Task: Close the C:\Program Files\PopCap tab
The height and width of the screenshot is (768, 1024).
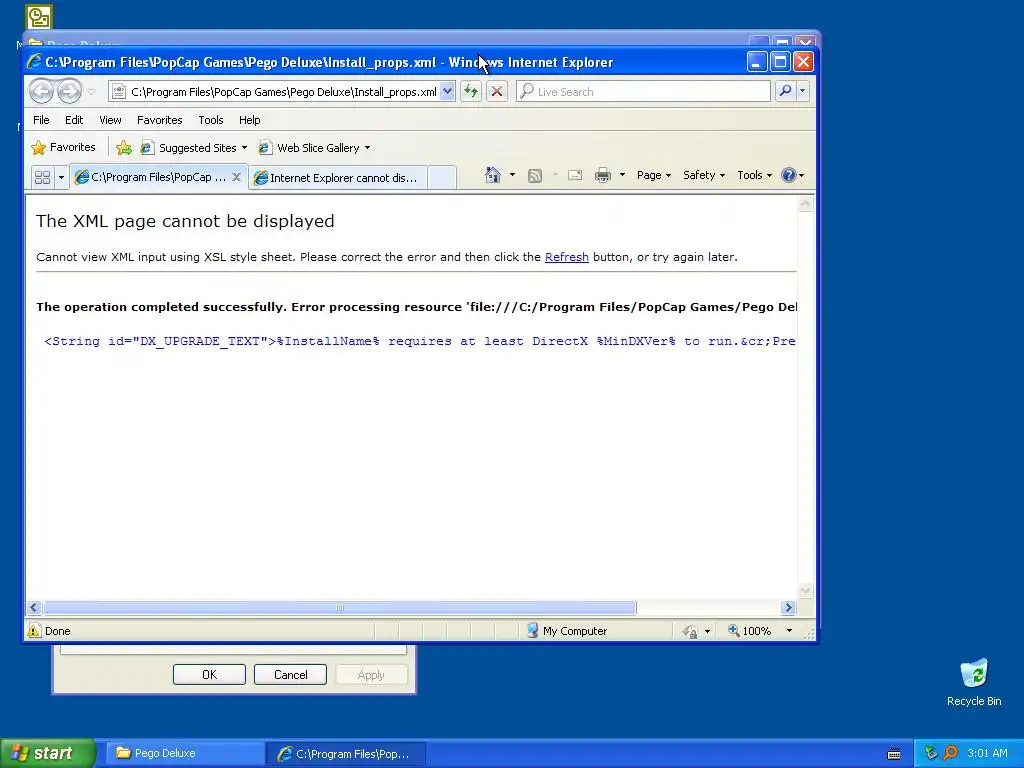Action: [x=236, y=177]
